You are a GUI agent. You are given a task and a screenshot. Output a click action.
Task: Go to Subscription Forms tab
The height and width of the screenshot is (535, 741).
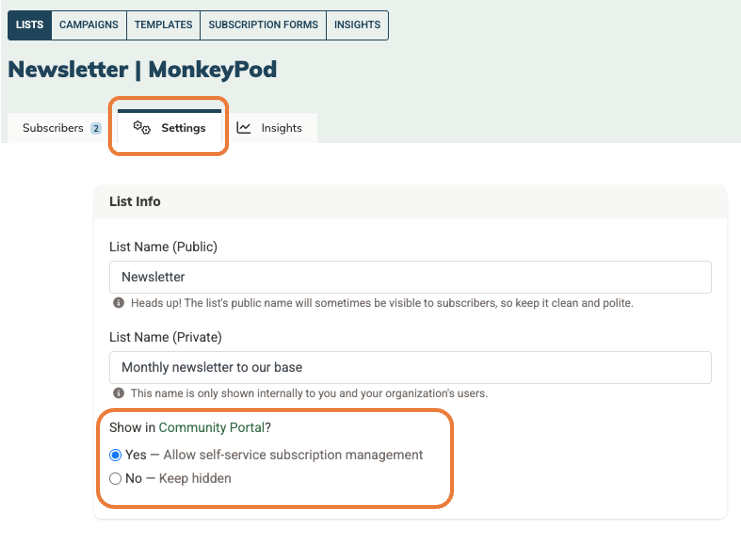click(263, 25)
